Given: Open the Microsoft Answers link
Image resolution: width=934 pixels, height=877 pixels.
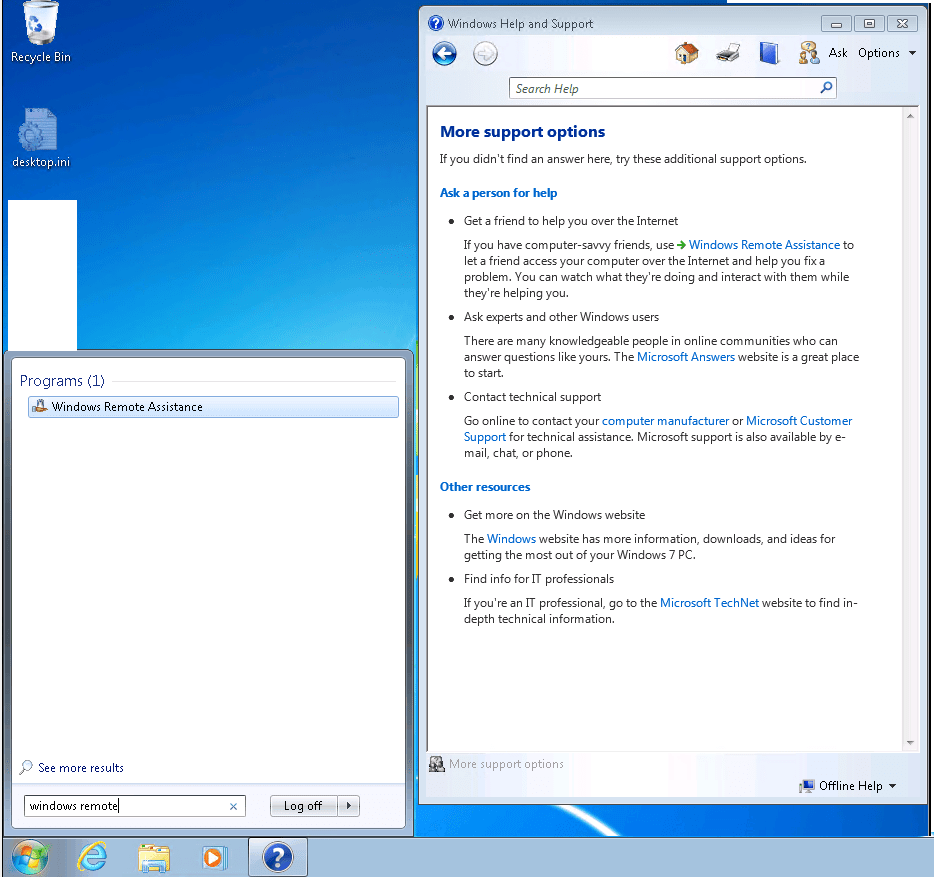Looking at the screenshot, I should tap(686, 357).
